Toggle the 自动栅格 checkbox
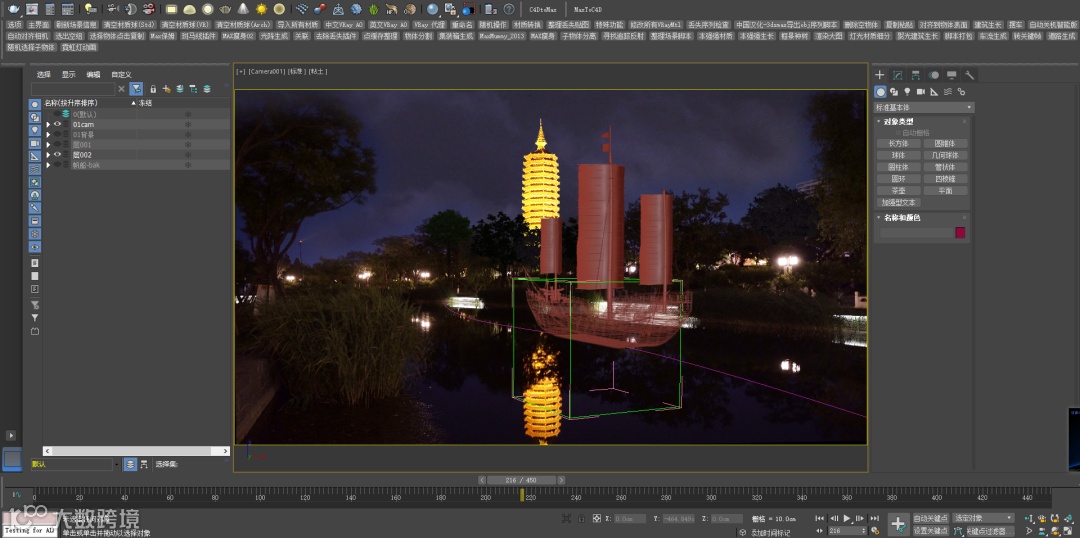This screenshot has height=538, width=1080. [897, 132]
